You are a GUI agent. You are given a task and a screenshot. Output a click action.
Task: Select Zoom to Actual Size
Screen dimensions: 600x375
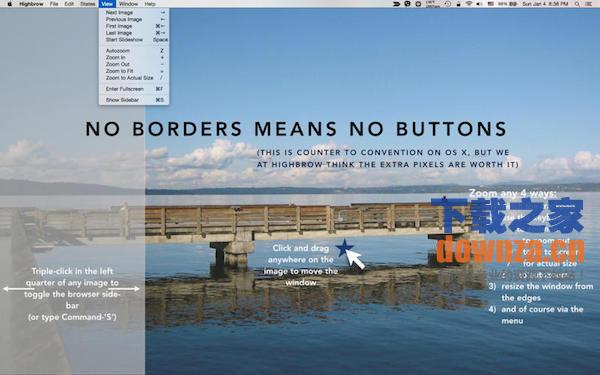coord(134,78)
